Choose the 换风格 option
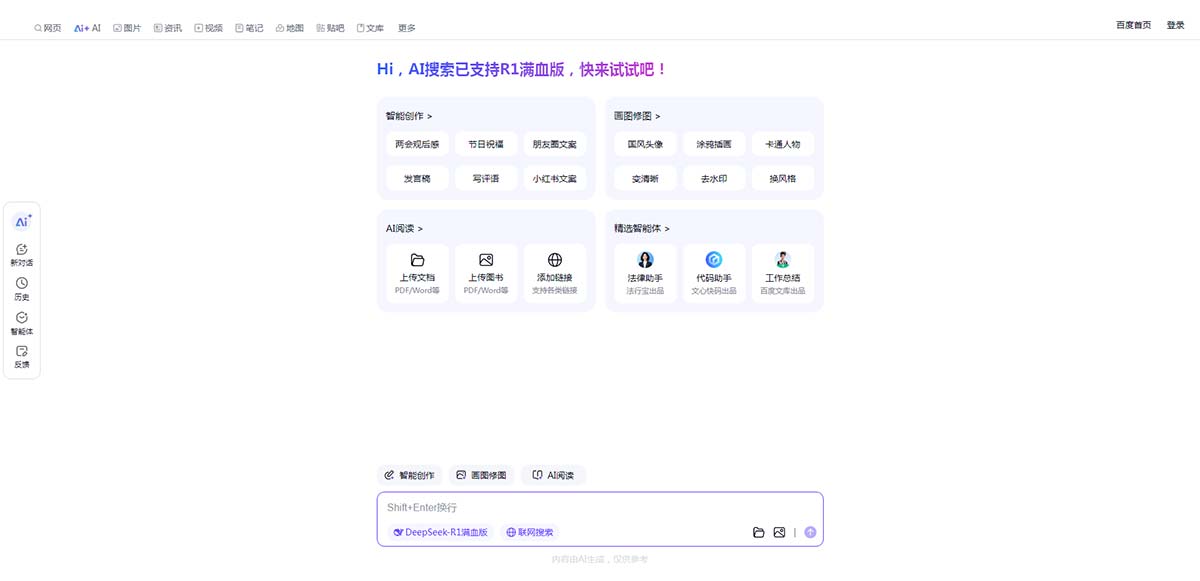The height and width of the screenshot is (581, 1200). (x=783, y=179)
